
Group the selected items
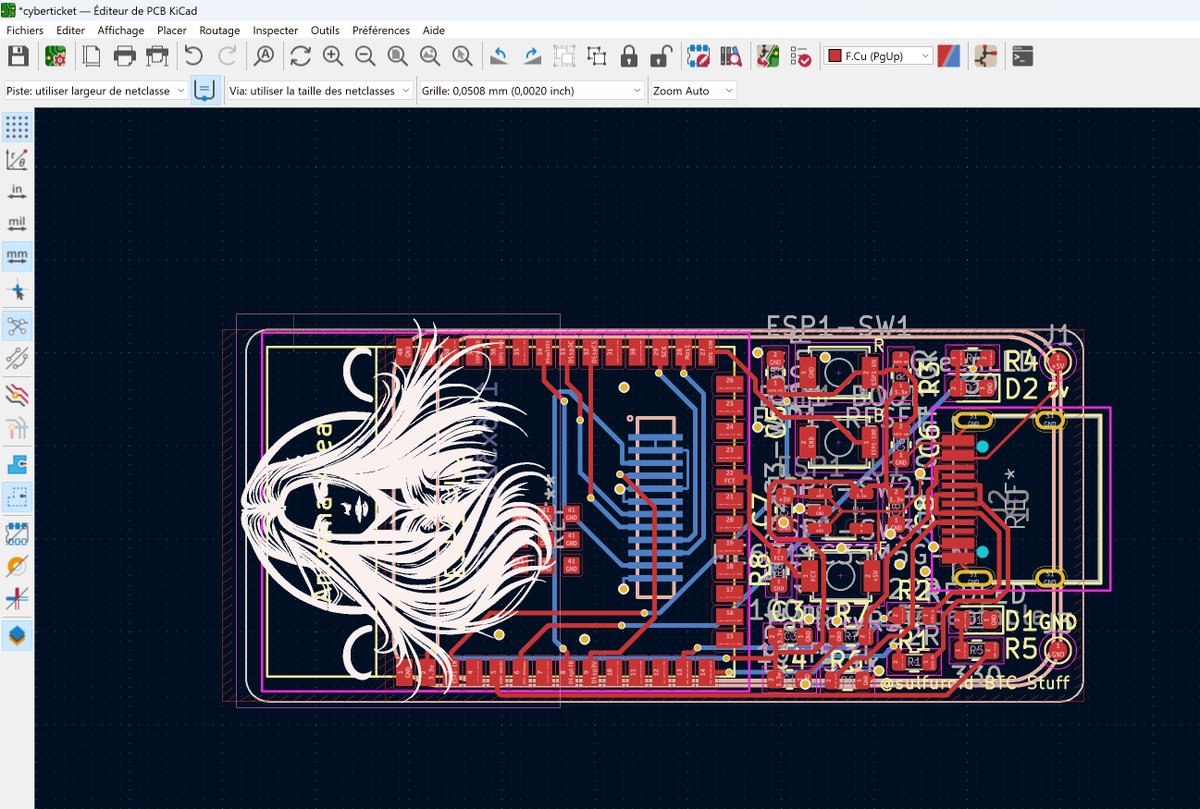click(x=564, y=56)
